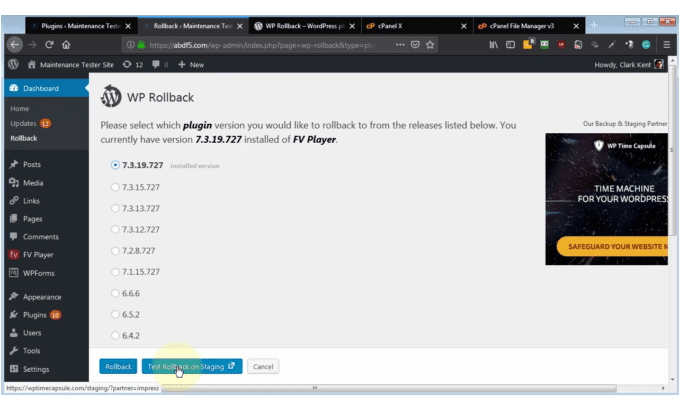Select version 7.3.19.727 radio button
This screenshot has height=396, width=680.
click(115, 165)
